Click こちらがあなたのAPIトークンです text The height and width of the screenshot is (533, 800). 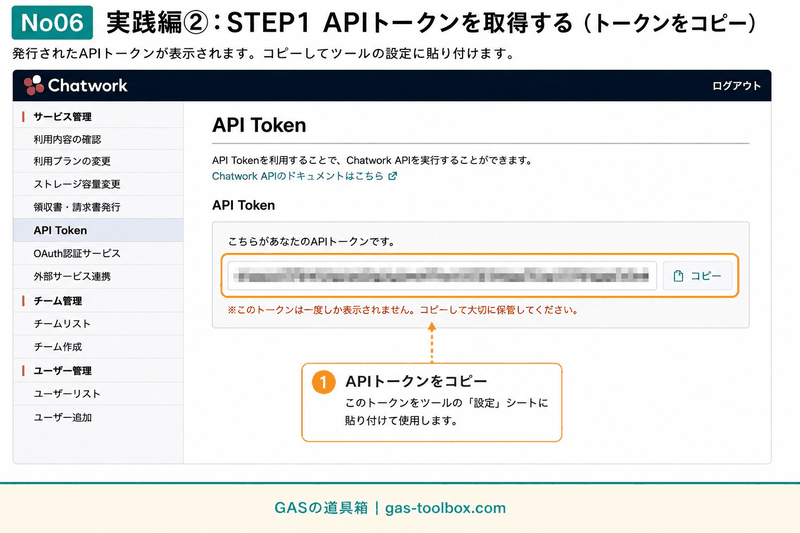pos(312,242)
